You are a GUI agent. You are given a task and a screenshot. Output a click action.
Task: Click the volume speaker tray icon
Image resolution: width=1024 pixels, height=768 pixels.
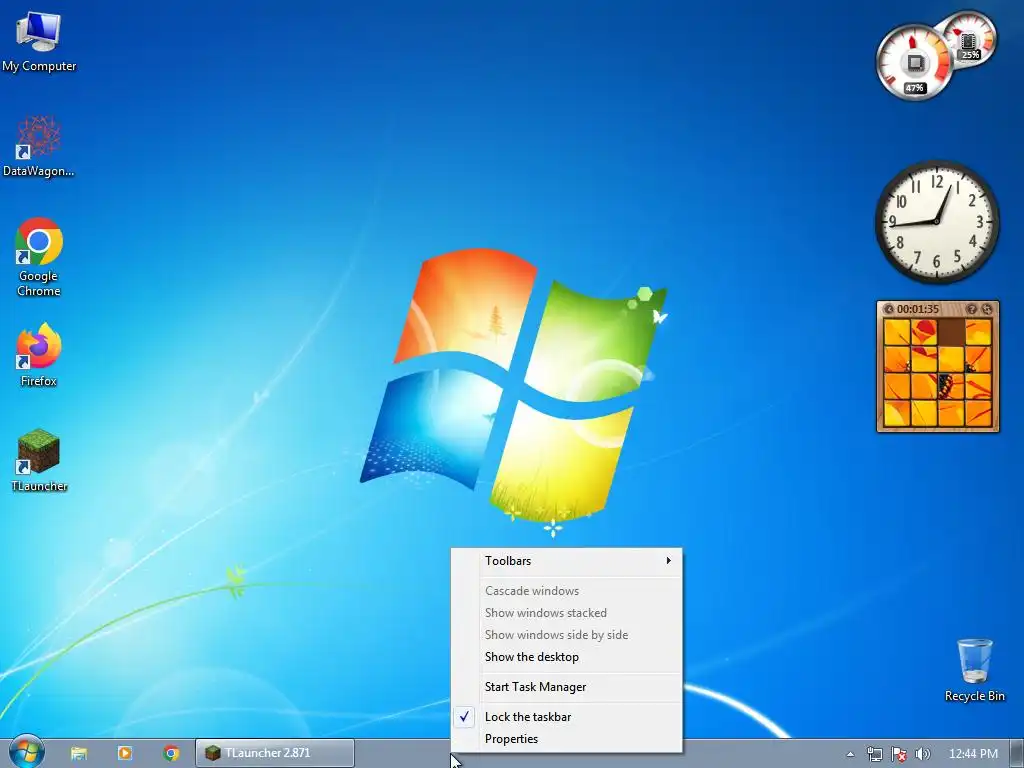pyautogui.click(x=922, y=754)
